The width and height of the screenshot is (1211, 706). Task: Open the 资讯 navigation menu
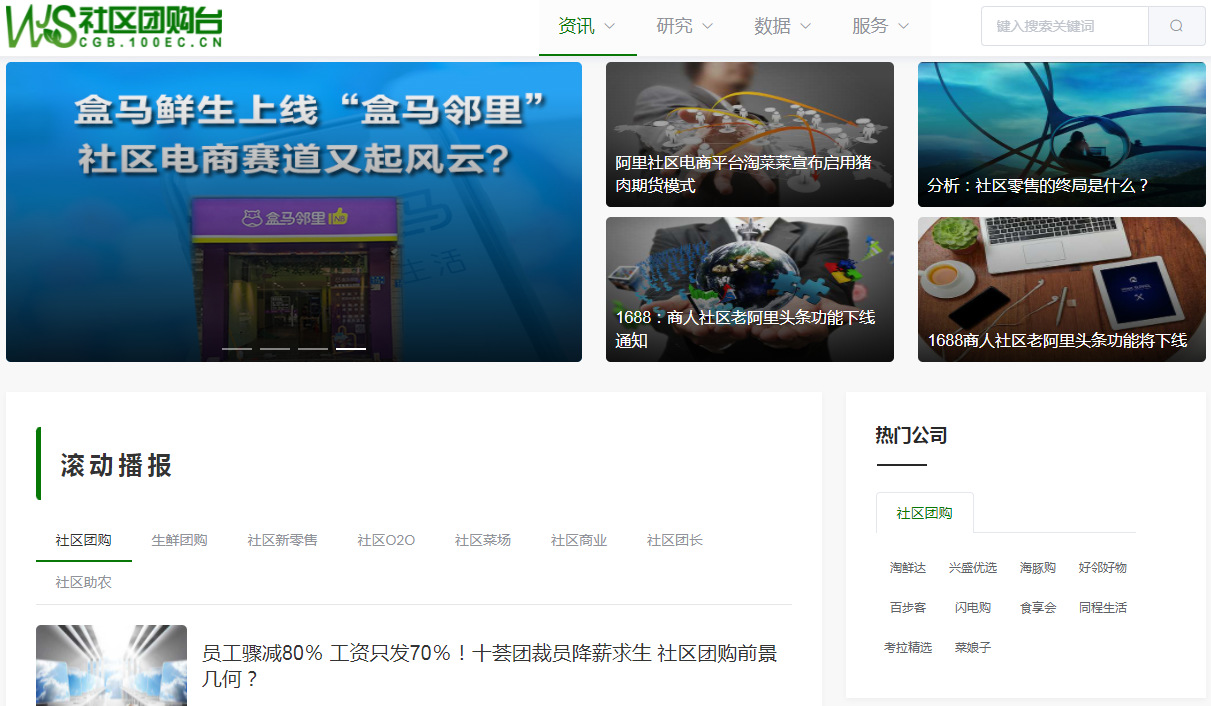click(587, 27)
